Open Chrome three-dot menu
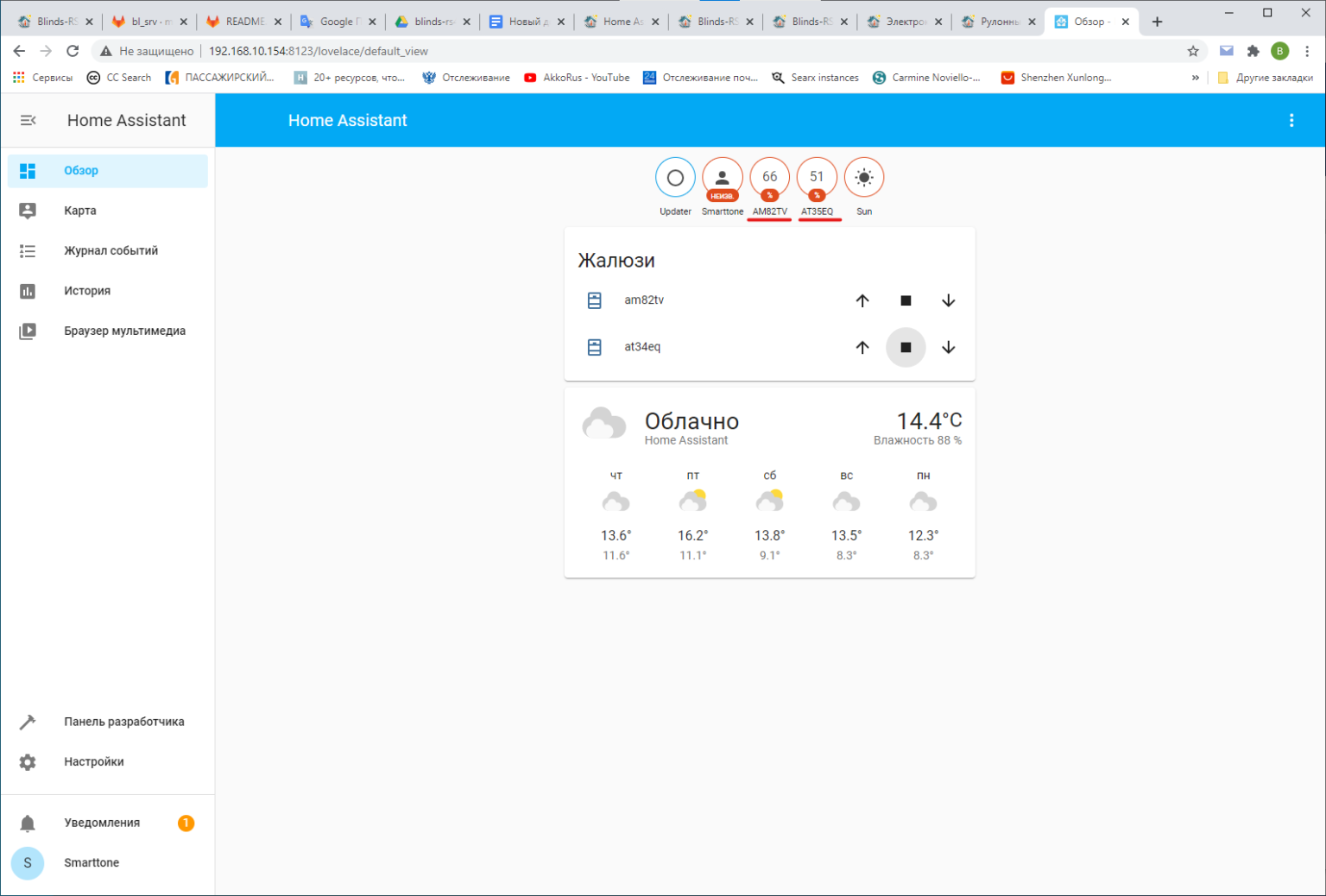 (1308, 51)
